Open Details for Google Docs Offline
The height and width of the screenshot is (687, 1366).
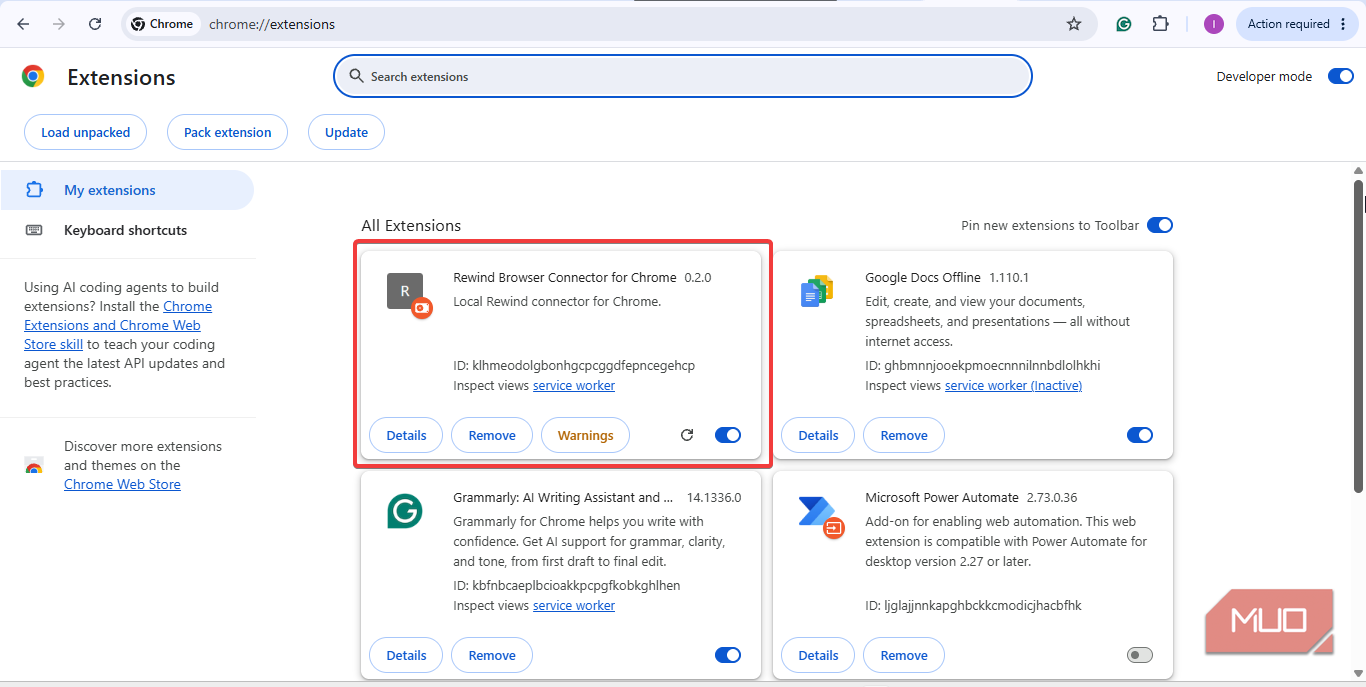[818, 435]
